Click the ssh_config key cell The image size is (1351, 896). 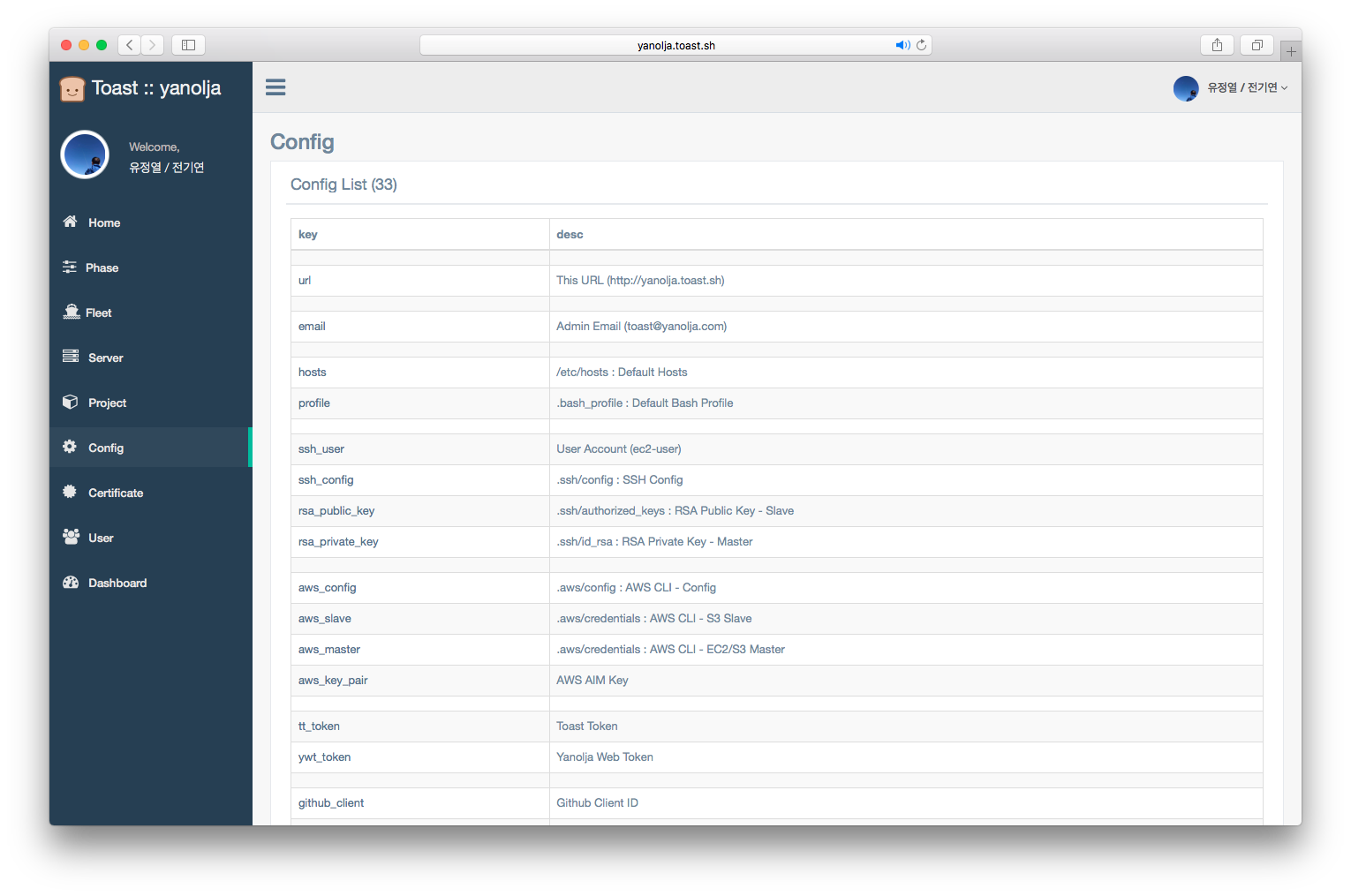click(420, 480)
